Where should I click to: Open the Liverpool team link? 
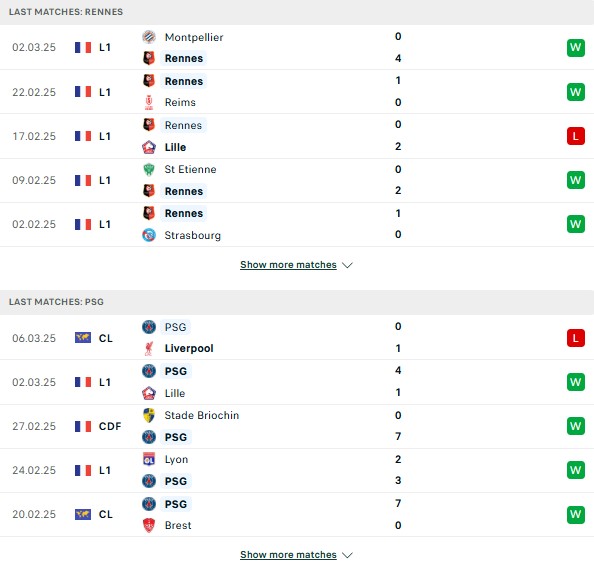pos(189,348)
